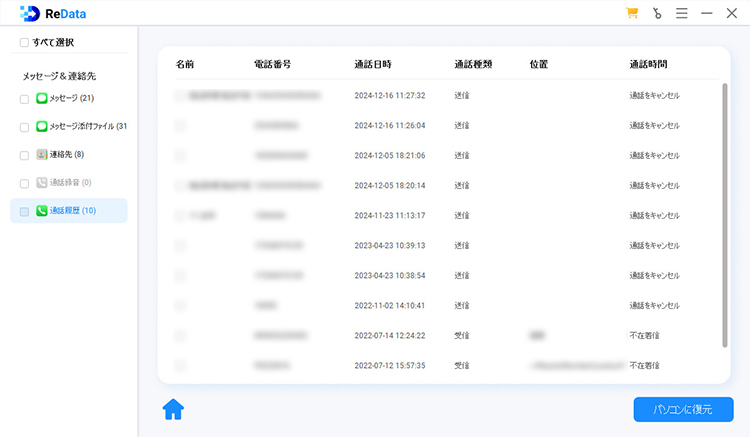Click the パソコンに復元 button
The height and width of the screenshot is (437, 750).
(x=683, y=409)
